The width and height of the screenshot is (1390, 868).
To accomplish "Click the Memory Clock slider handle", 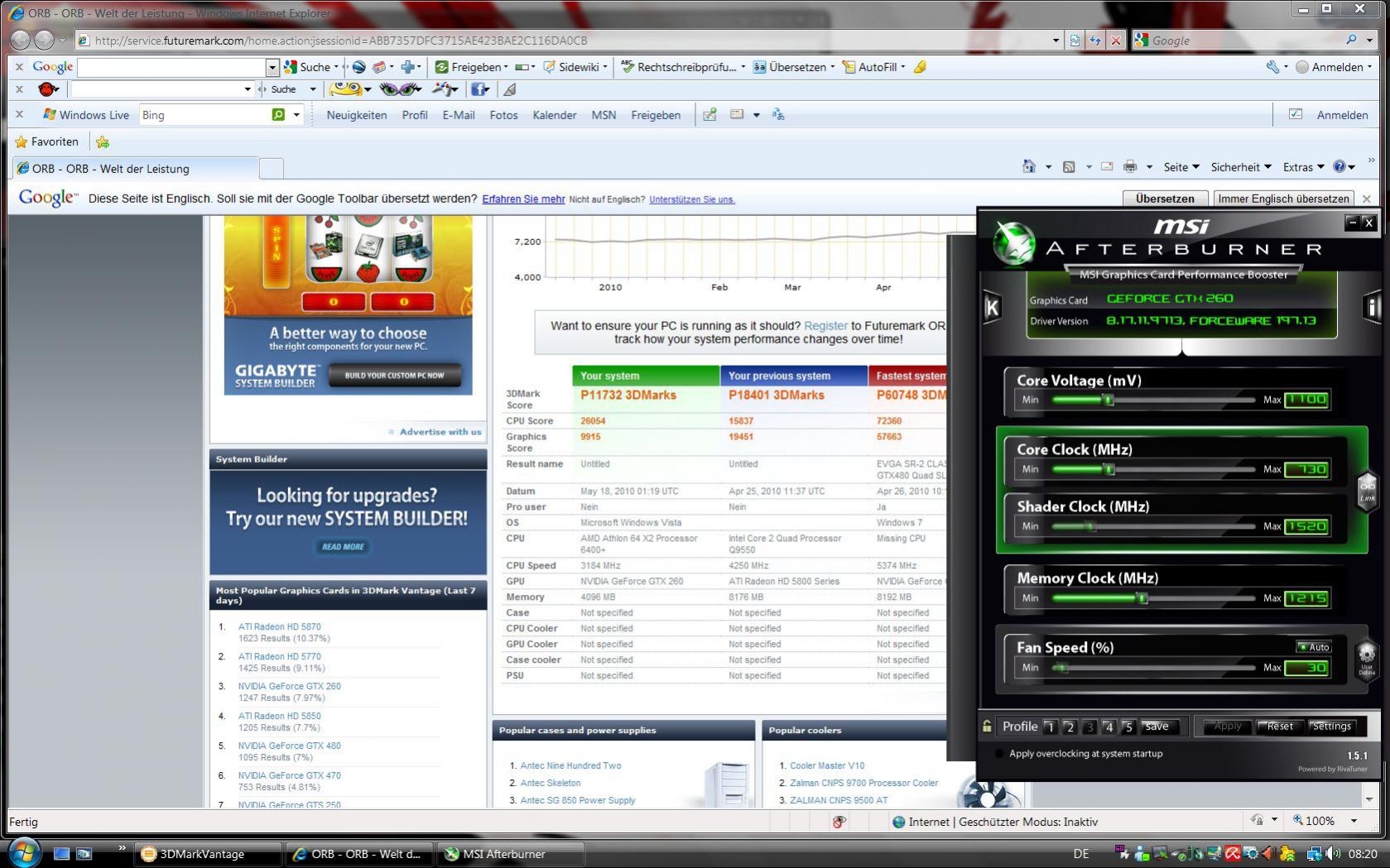I will pos(1143,598).
